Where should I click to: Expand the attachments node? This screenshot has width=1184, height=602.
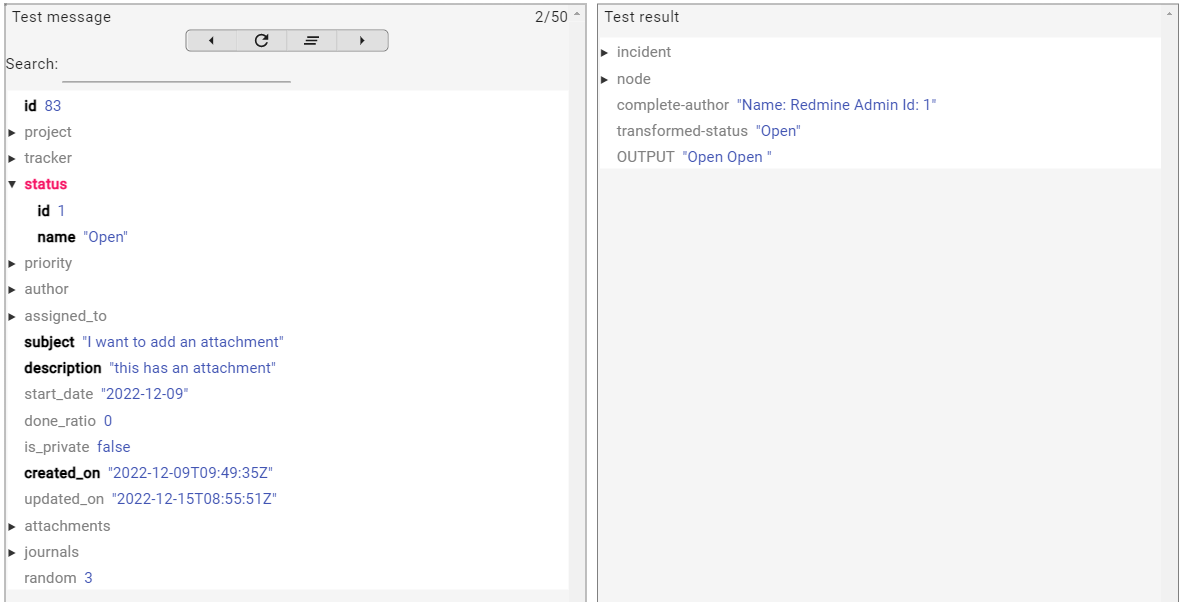[x=12, y=526]
